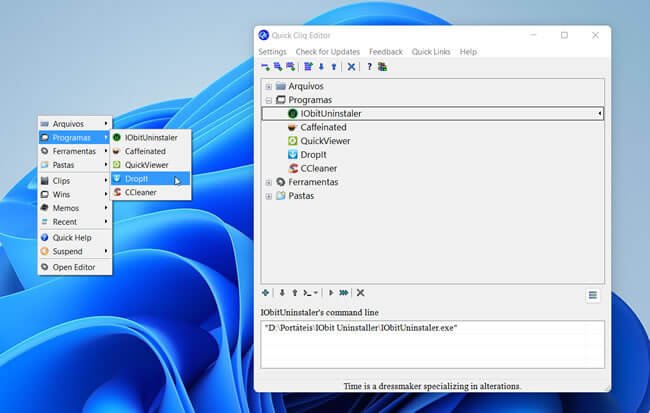The image size is (650, 413).
Task: Open Recent submenu in popup menu
Action: coord(75,222)
